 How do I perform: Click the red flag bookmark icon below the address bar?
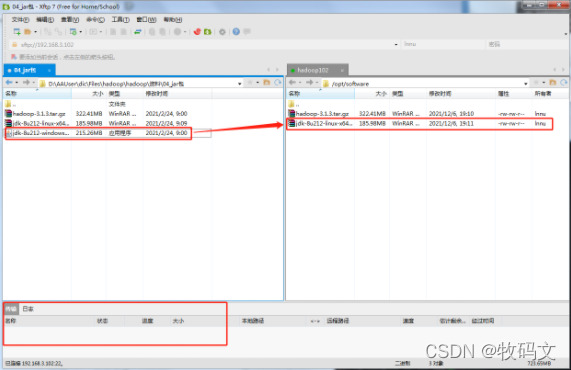coord(14,57)
